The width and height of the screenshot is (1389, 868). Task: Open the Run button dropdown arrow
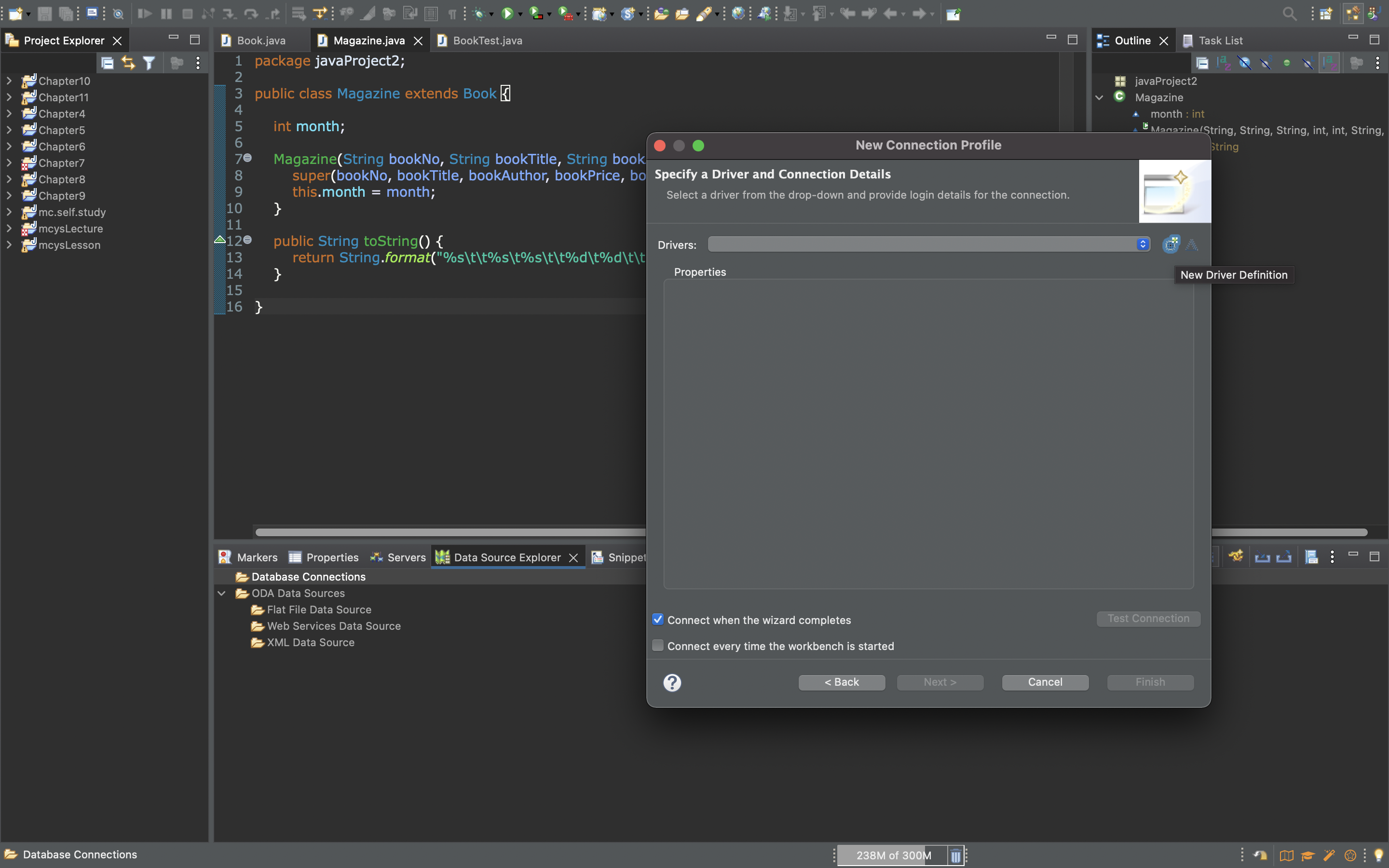(x=520, y=14)
